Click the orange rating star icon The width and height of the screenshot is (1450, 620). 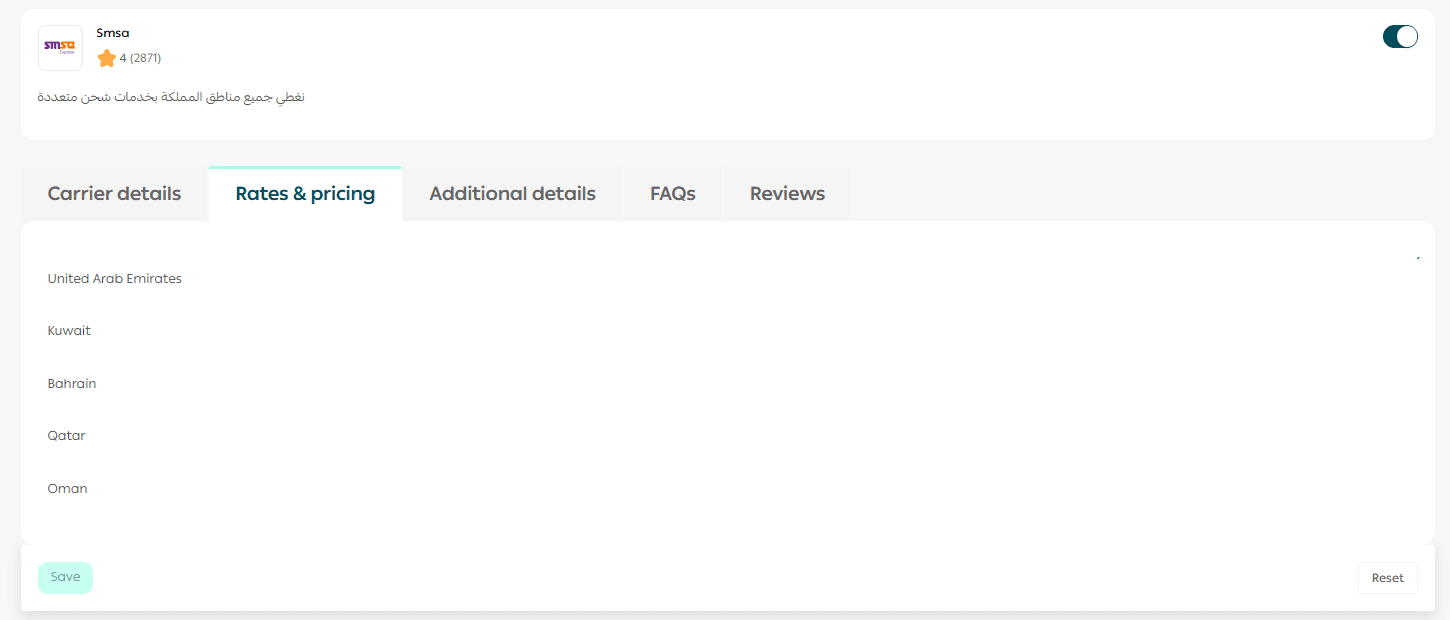click(x=106, y=59)
